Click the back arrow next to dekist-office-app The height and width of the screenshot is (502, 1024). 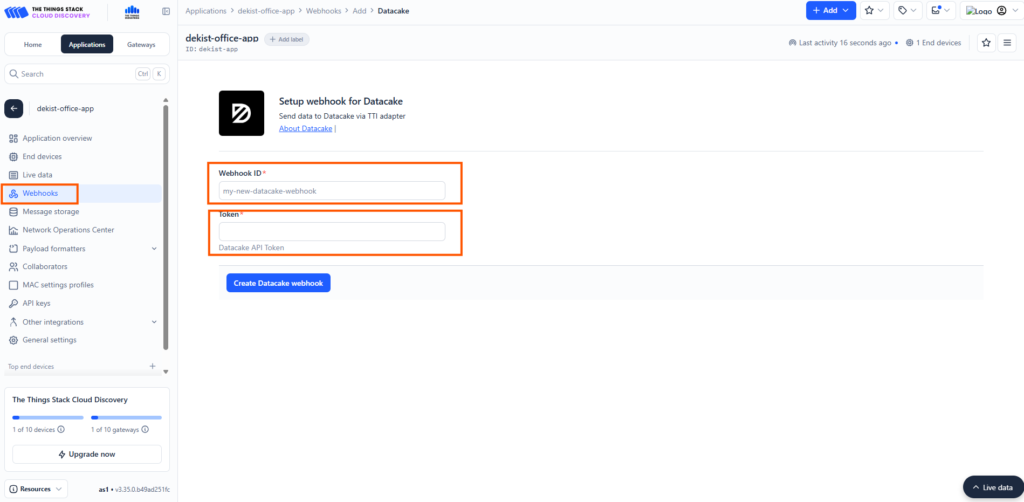tap(14, 108)
